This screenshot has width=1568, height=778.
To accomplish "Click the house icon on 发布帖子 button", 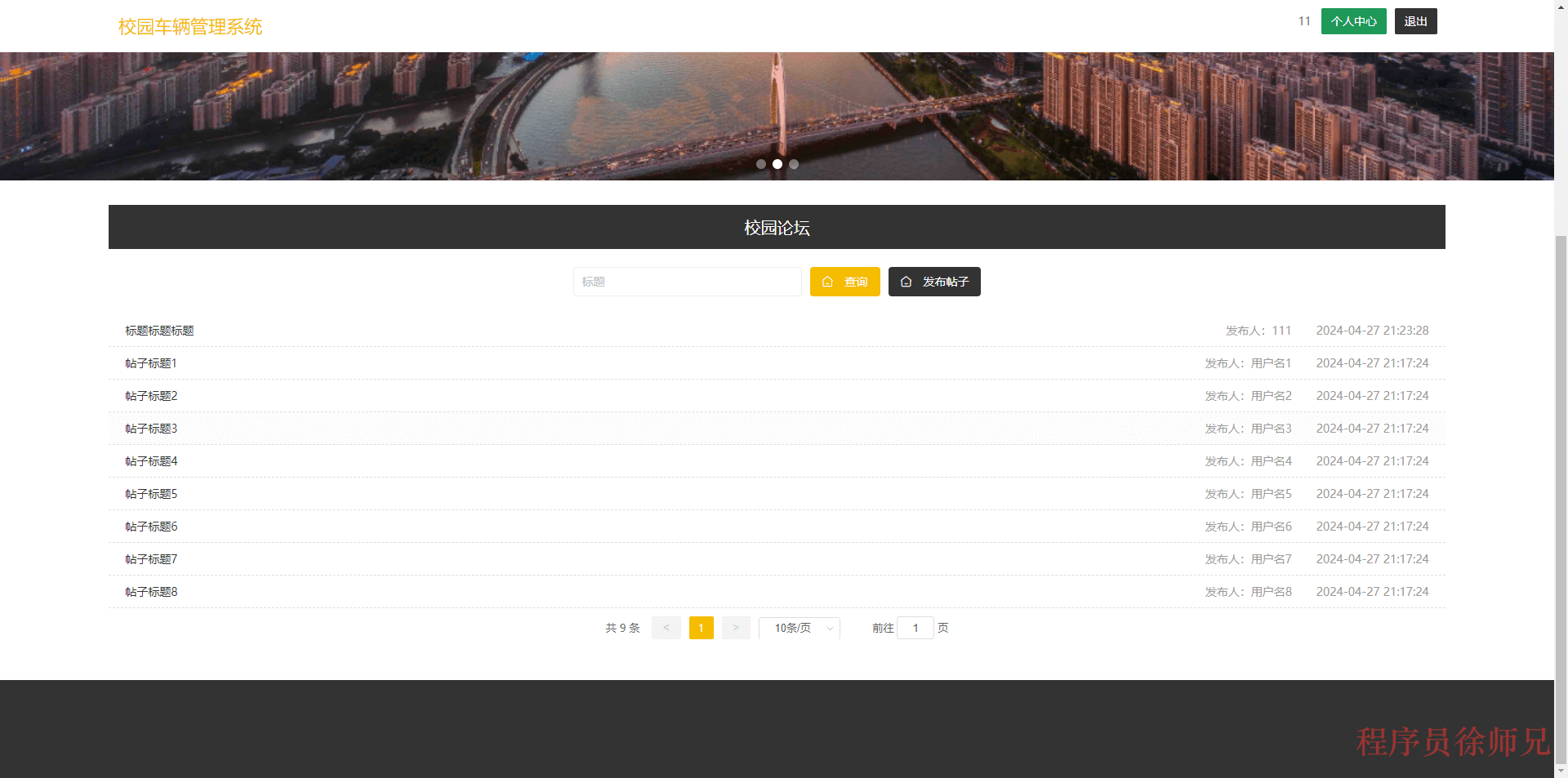I will (x=906, y=282).
